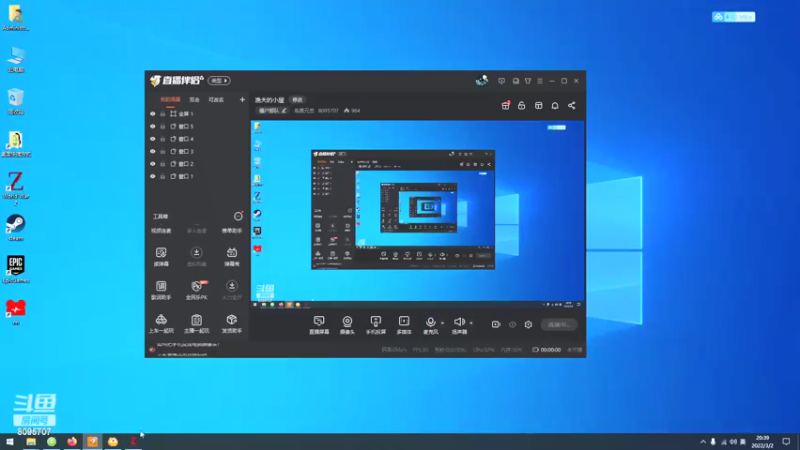Open the notification bell
Viewport: 800px width, 450px height.
[x=555, y=106]
